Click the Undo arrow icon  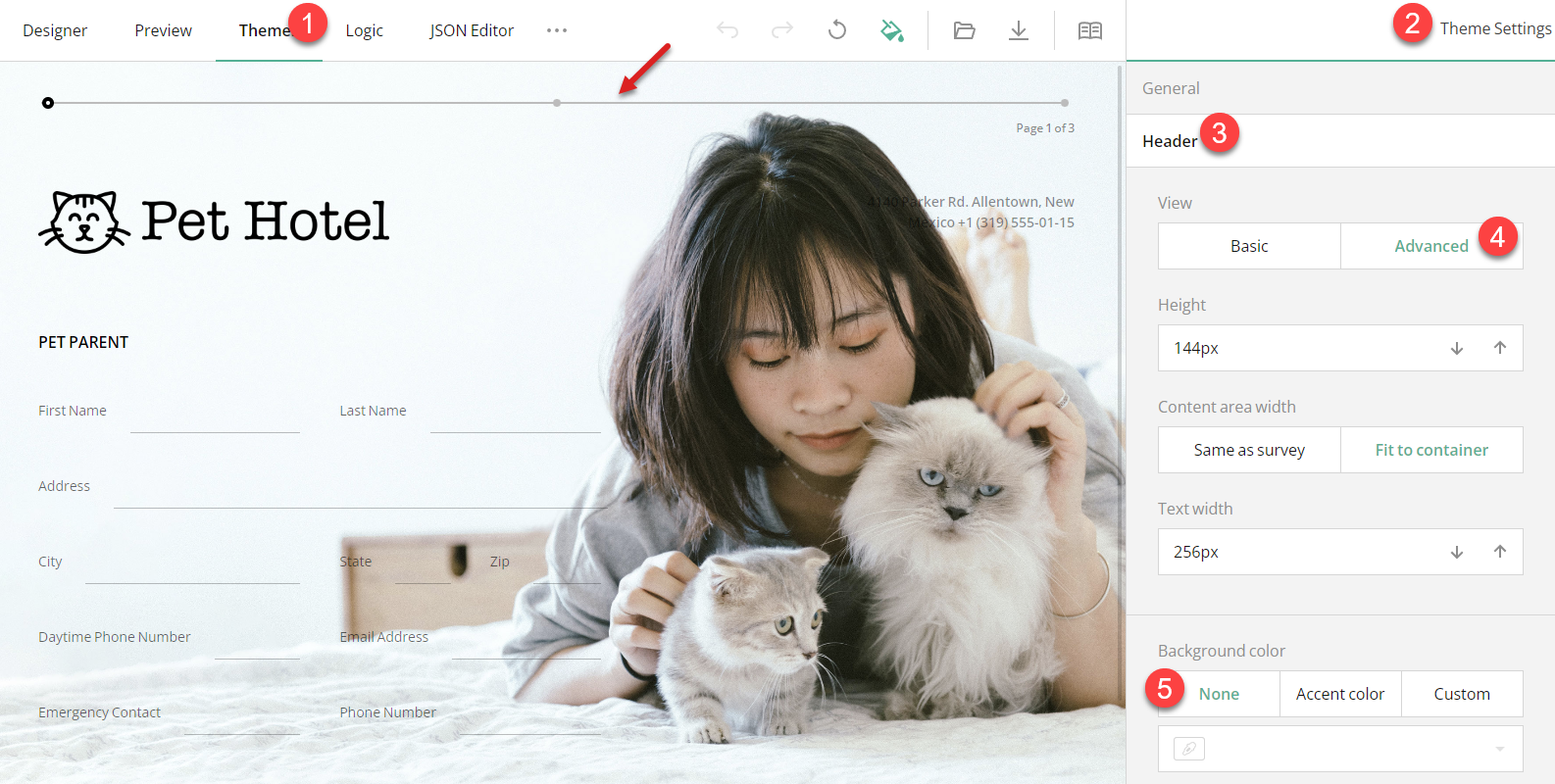point(727,30)
